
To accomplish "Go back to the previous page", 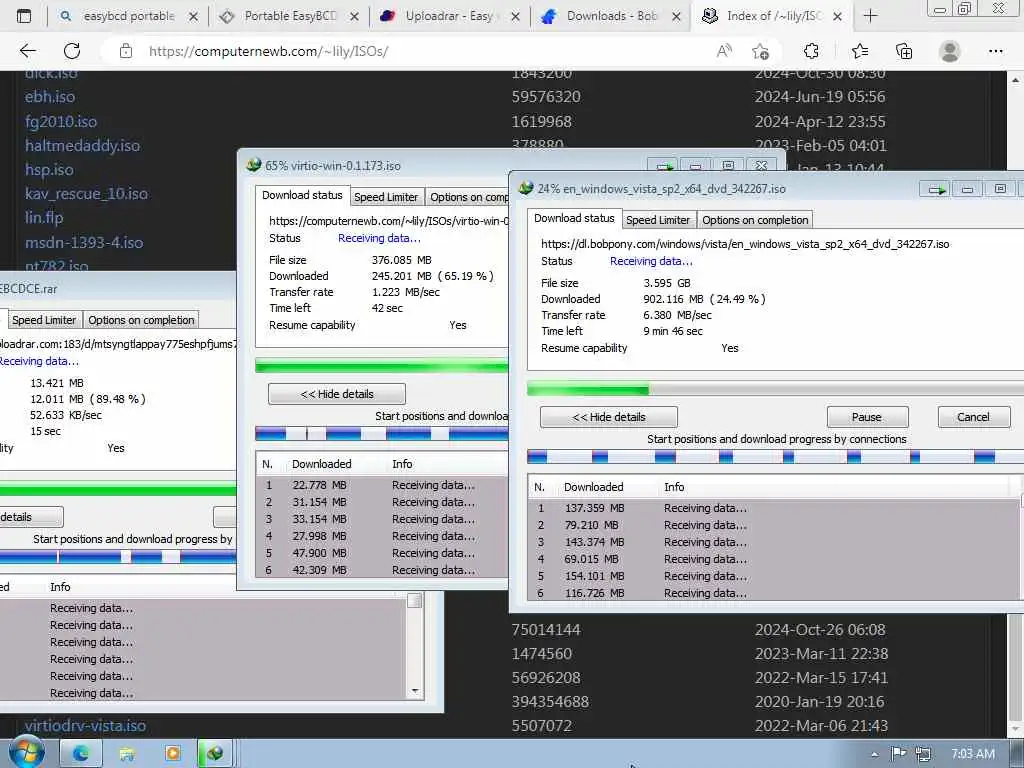I will tap(27, 51).
